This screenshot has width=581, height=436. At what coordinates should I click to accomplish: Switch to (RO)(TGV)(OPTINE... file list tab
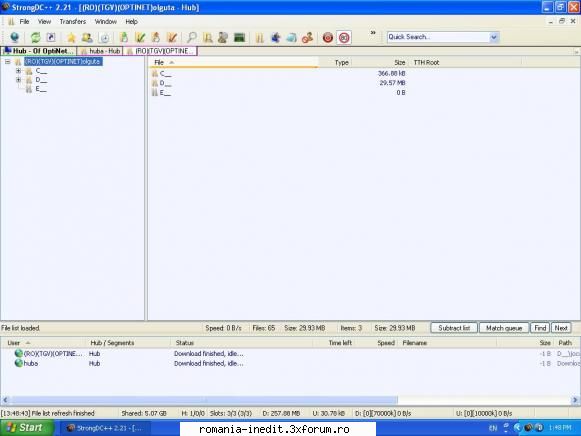pyautogui.click(x=160, y=51)
